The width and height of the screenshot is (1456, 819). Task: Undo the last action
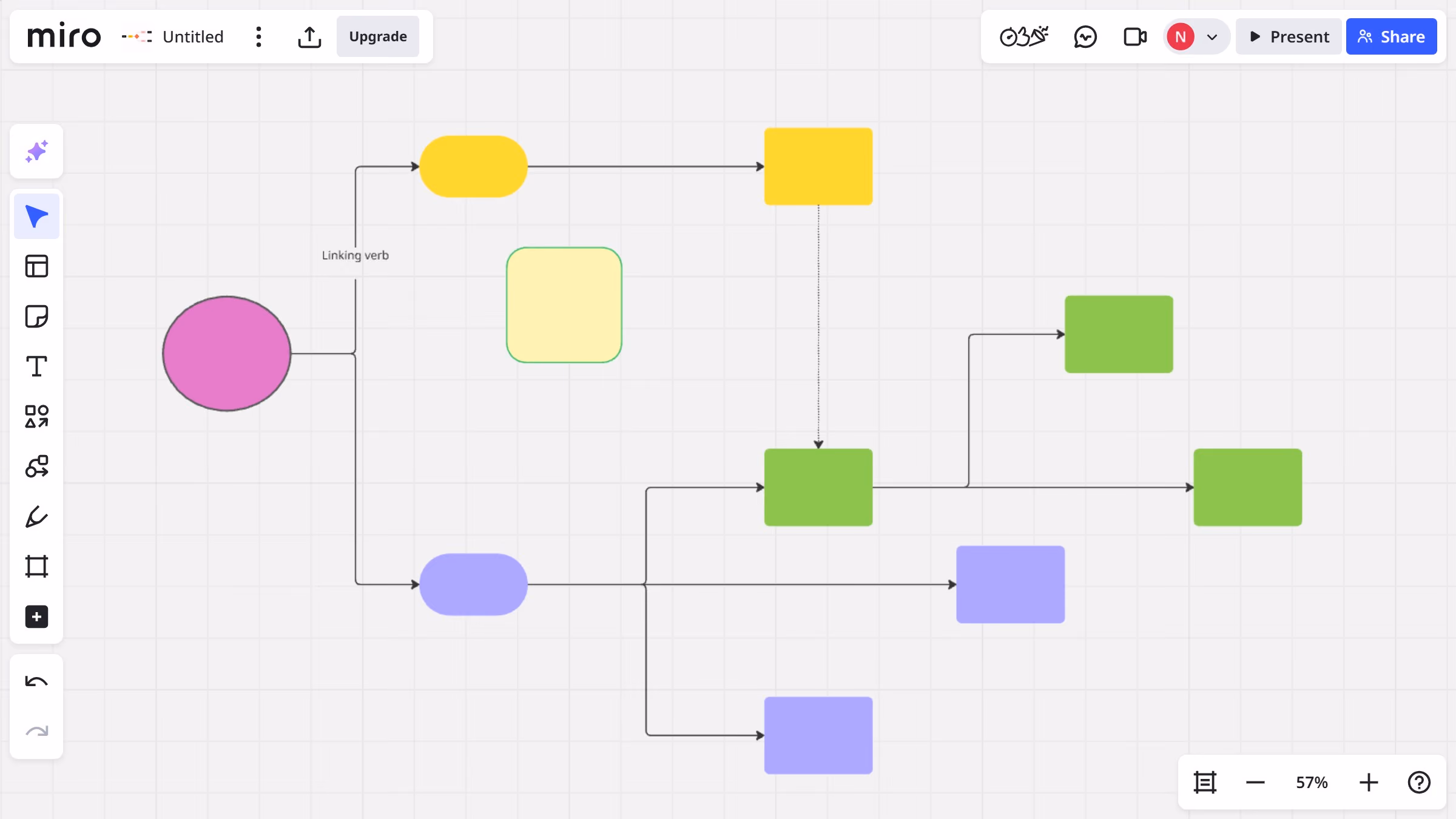(x=36, y=681)
